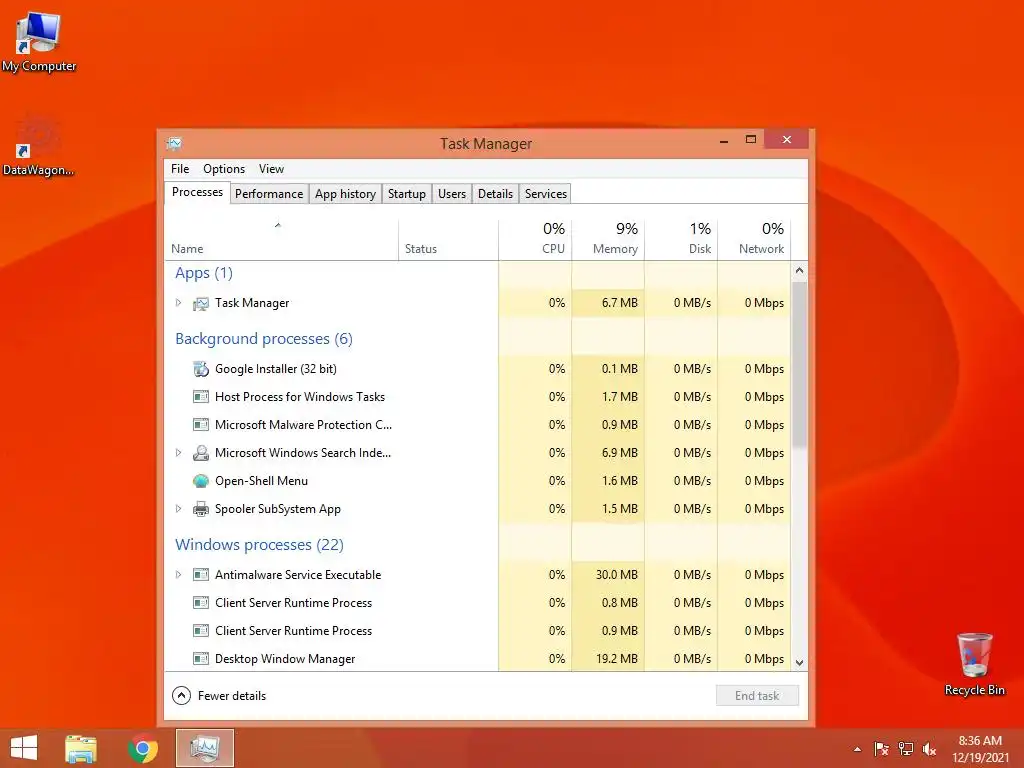Viewport: 1024px width, 768px height.
Task: Expand Microsoft Windows Search Indexer row
Action: point(178,453)
